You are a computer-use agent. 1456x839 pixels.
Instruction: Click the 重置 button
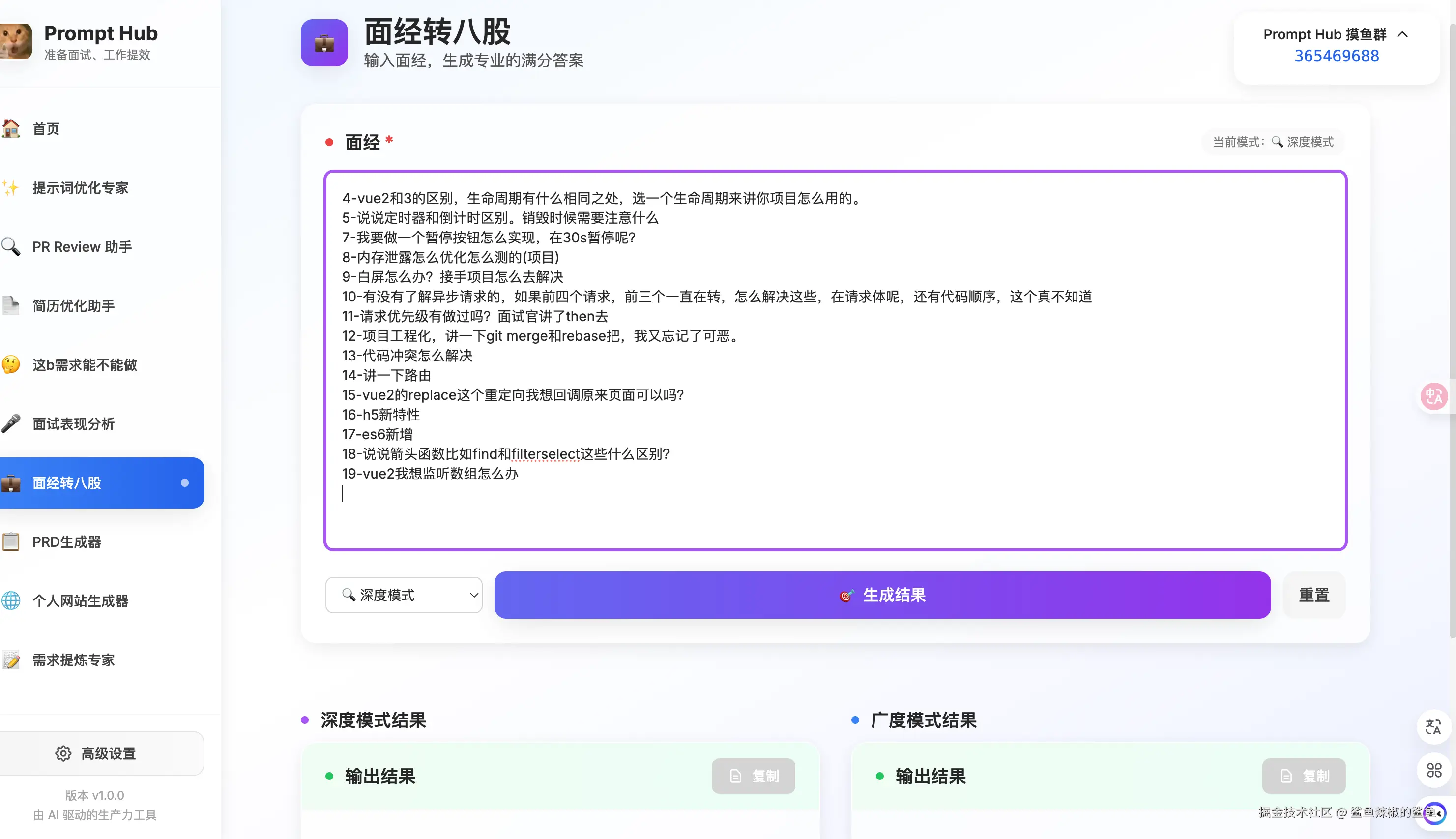(x=1314, y=595)
